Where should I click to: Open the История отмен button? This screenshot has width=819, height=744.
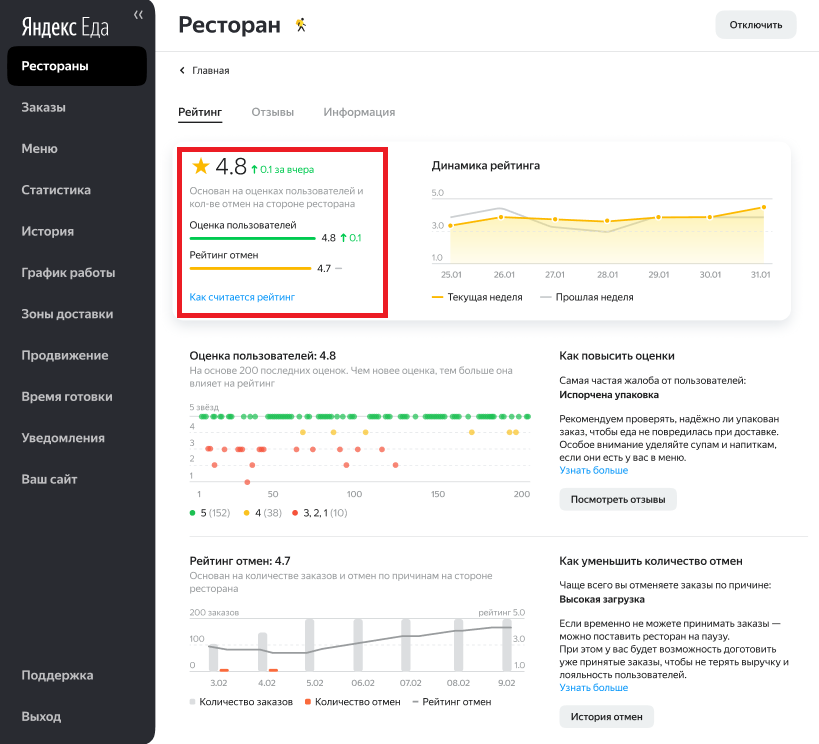pyautogui.click(x=606, y=716)
